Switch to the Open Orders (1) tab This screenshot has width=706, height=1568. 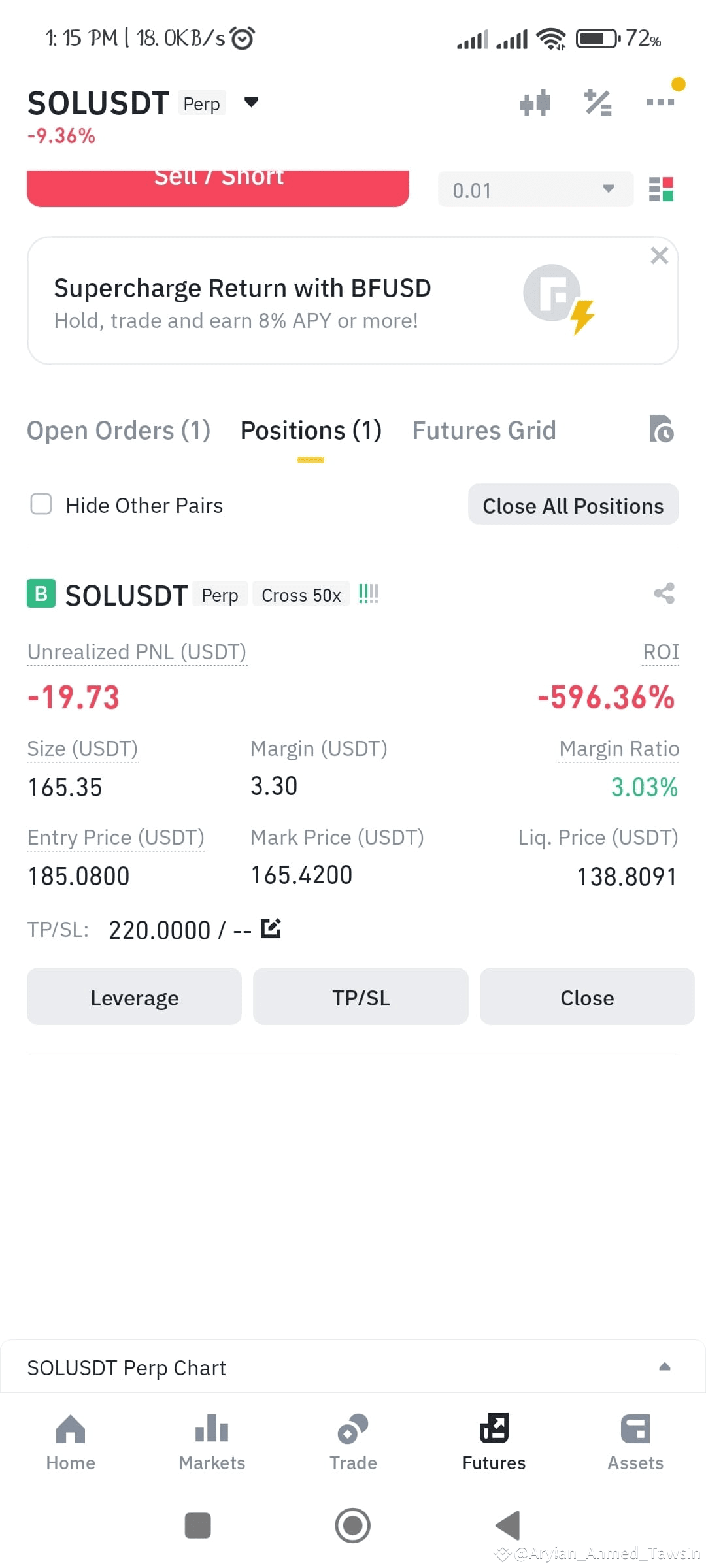118,431
